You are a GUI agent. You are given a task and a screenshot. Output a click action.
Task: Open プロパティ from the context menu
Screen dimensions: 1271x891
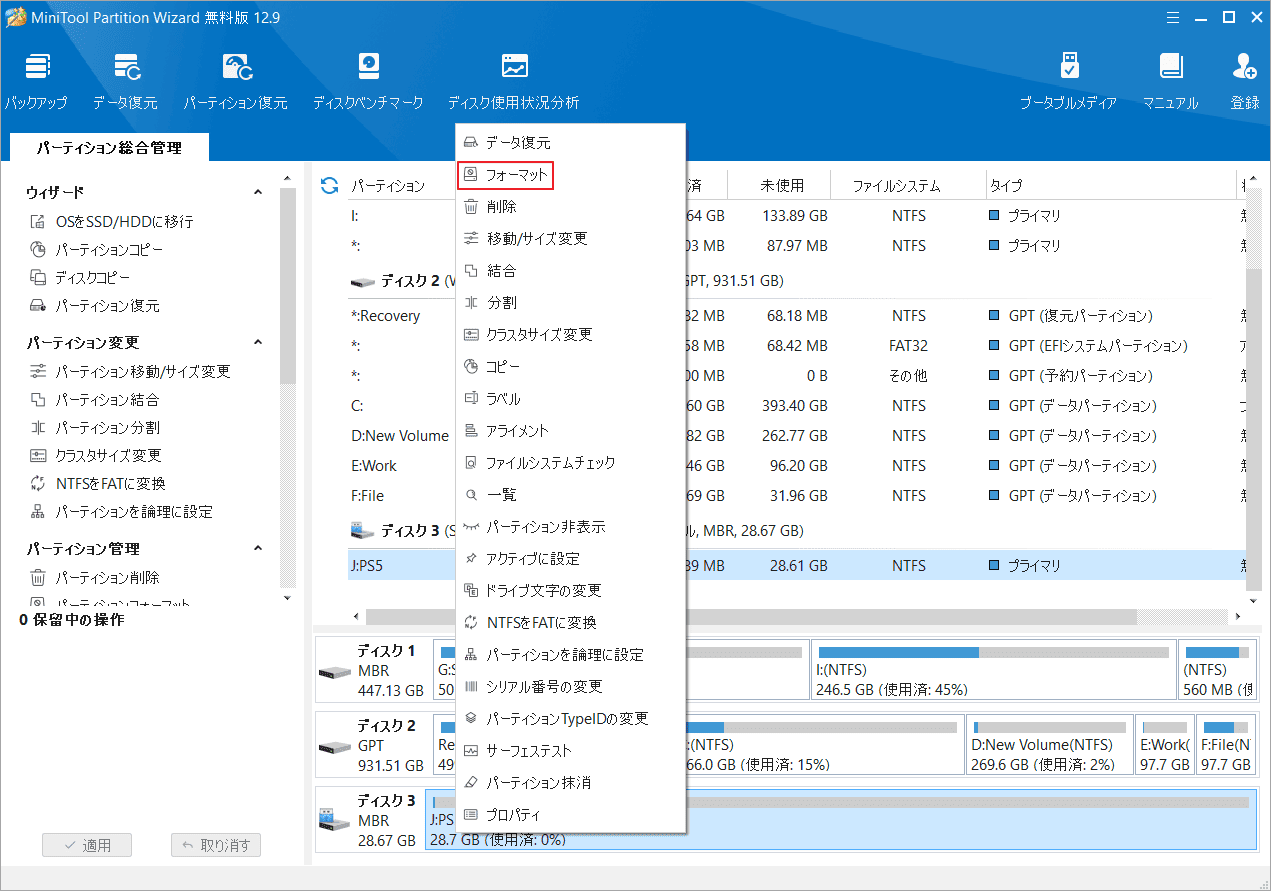coord(570,815)
